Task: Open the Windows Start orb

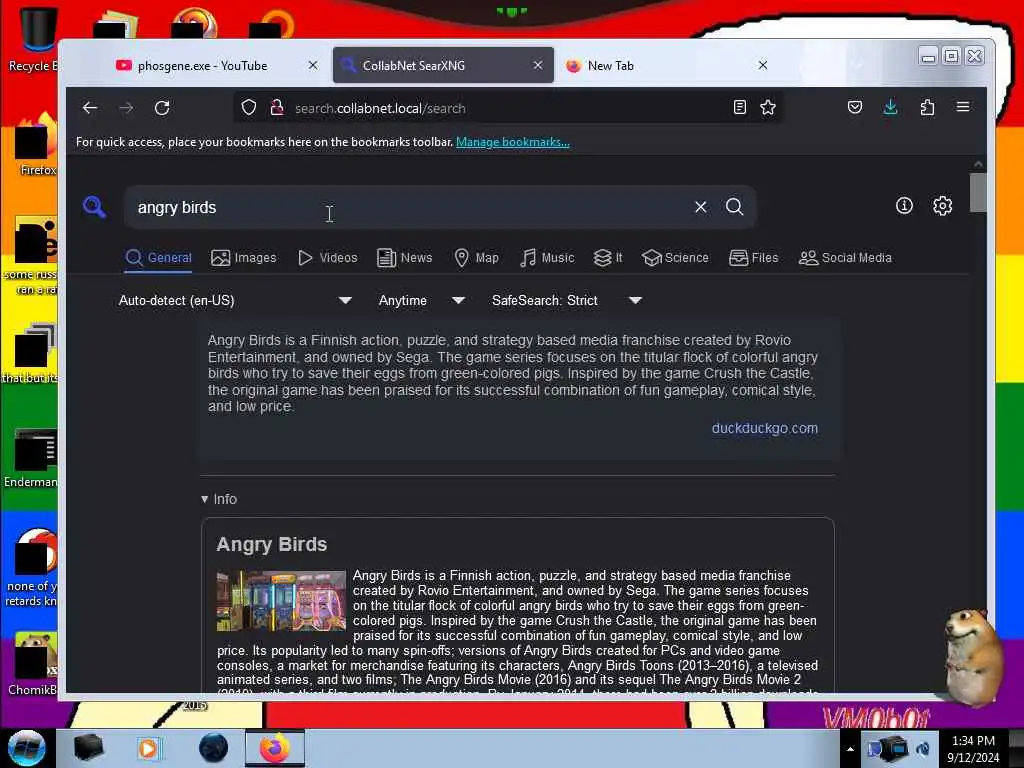Action: click(26, 748)
